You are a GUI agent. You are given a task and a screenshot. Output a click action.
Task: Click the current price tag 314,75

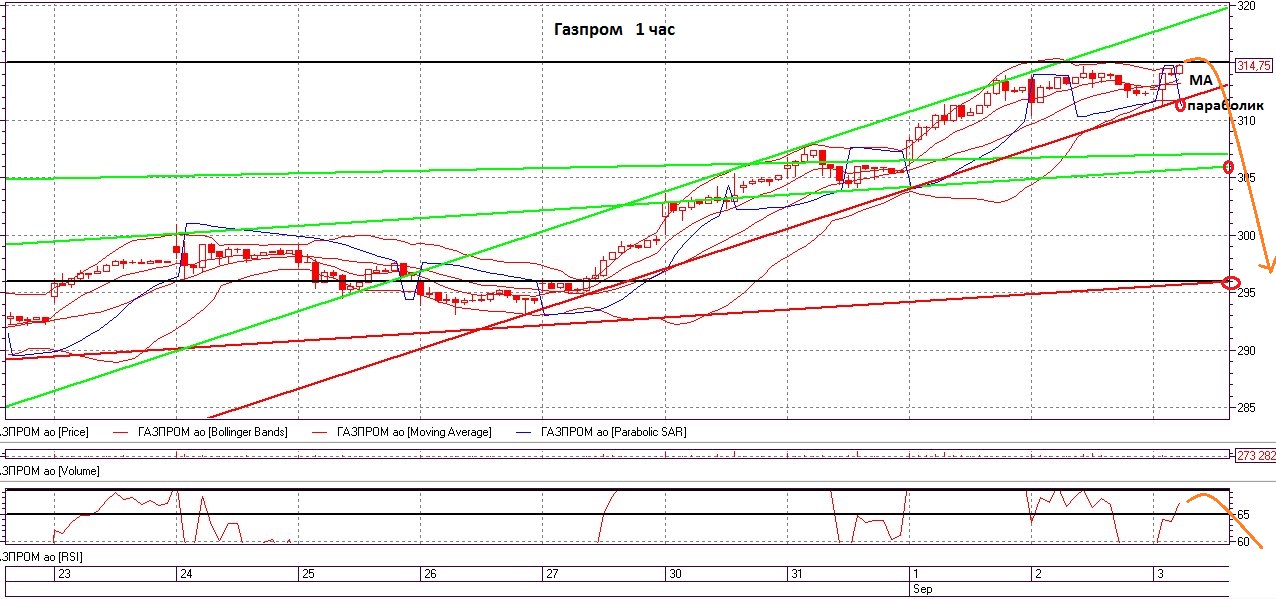(x=1254, y=66)
